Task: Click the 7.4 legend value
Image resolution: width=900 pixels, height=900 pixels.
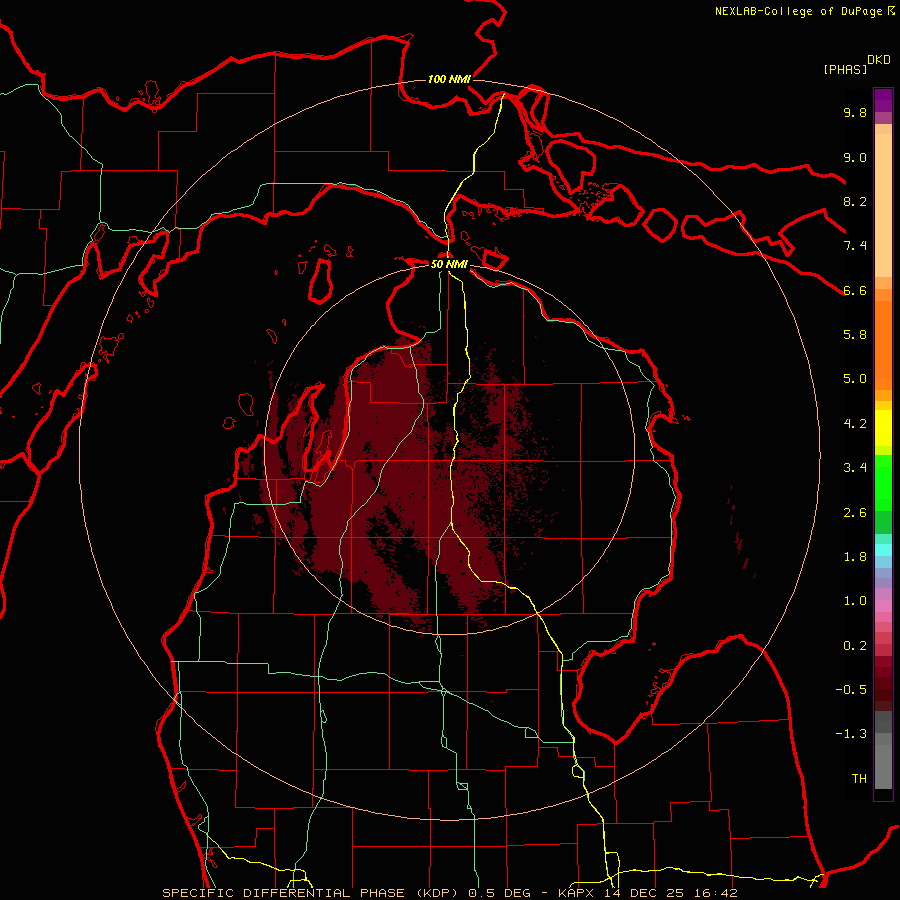Action: tap(855, 246)
